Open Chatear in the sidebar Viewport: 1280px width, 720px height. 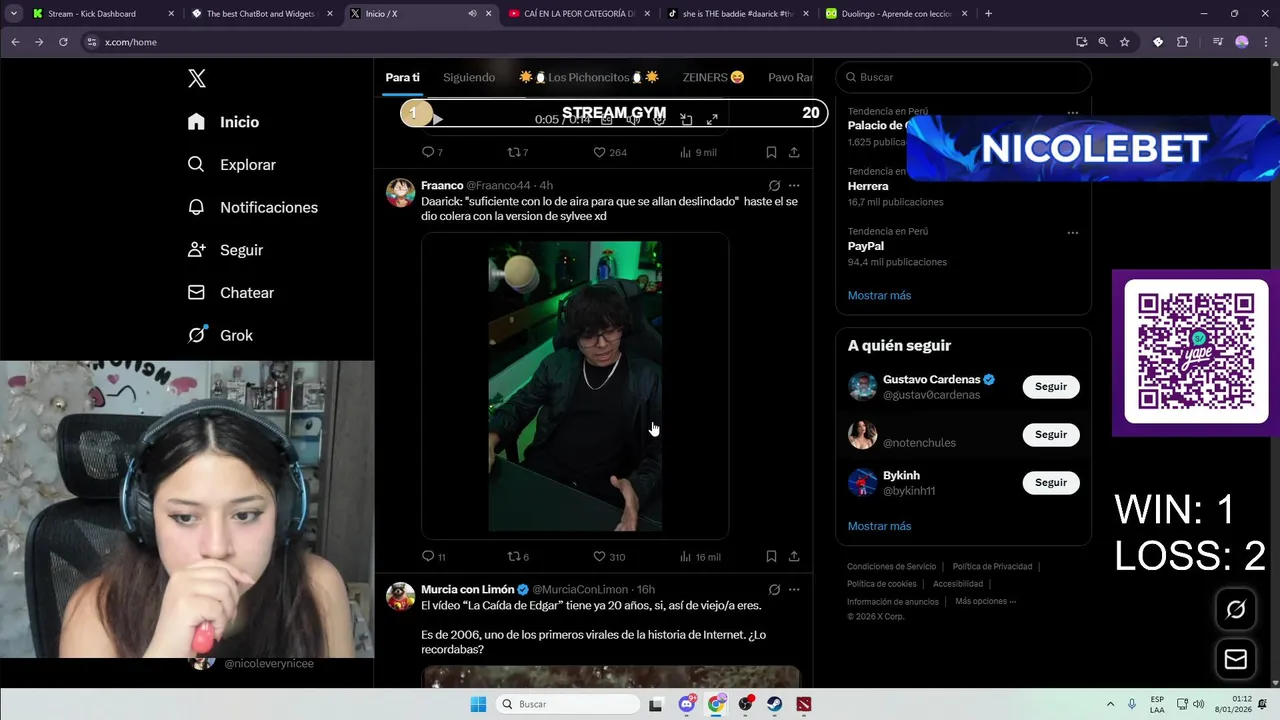click(231, 293)
